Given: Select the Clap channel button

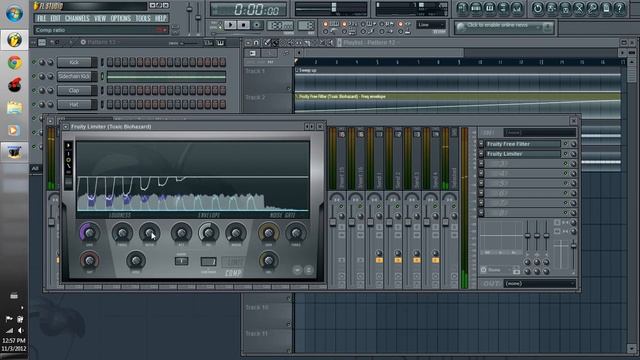Looking at the screenshot, I should pos(74,91).
